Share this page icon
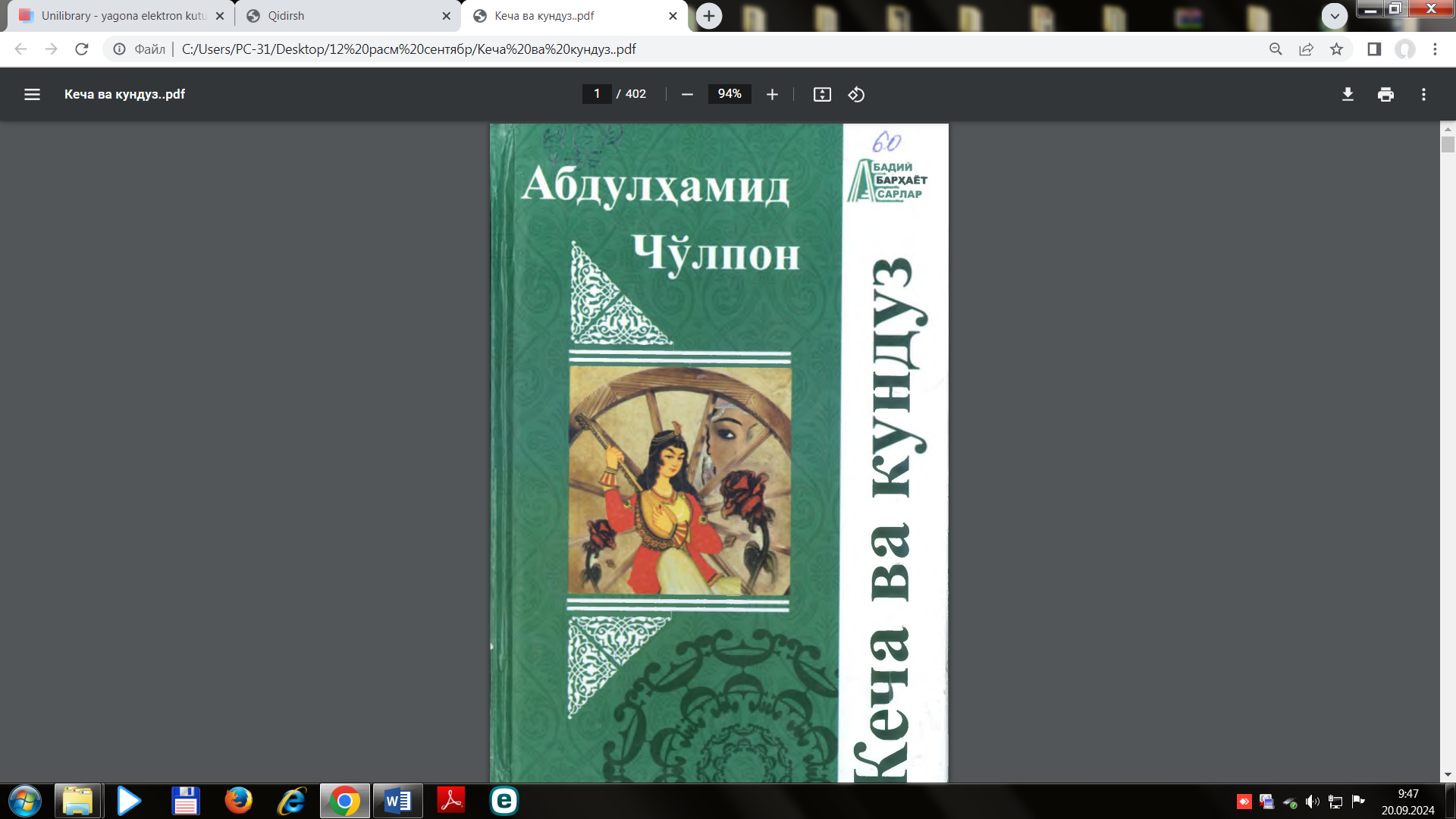The image size is (1456, 819). pyautogui.click(x=1306, y=49)
